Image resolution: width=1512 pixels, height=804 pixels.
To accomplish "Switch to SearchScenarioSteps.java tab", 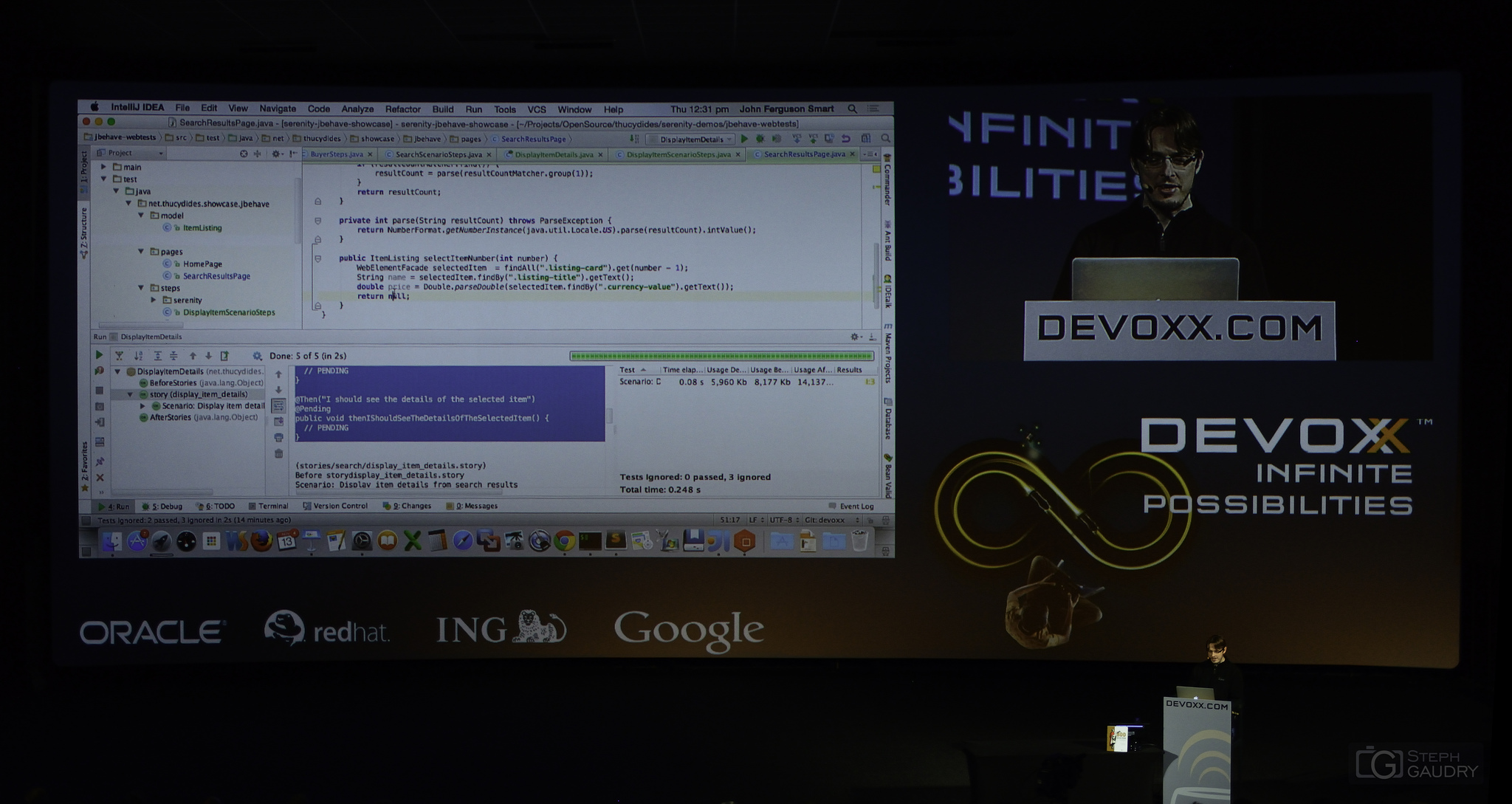I will (x=439, y=154).
